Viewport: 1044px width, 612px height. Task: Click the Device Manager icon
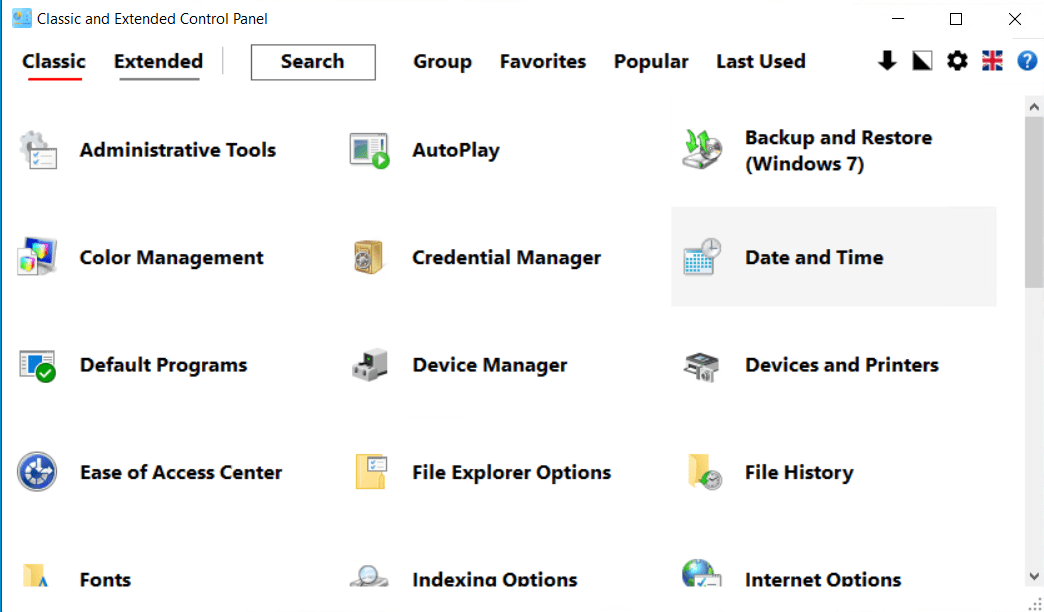tap(369, 365)
